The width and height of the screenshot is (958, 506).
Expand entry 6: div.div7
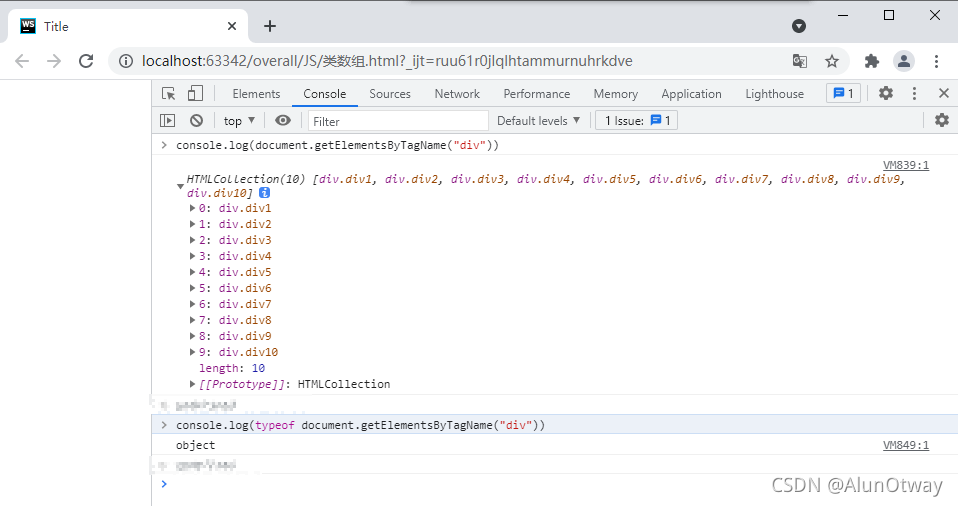(192, 304)
